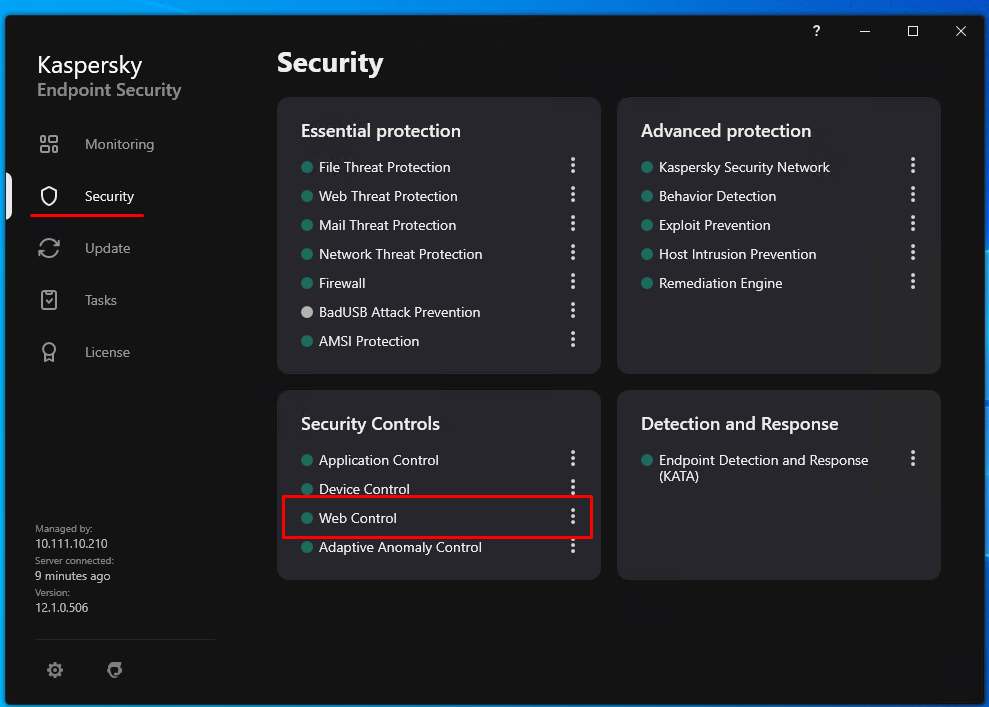This screenshot has width=989, height=707.
Task: Click the question mark help icon
Action: point(817,31)
